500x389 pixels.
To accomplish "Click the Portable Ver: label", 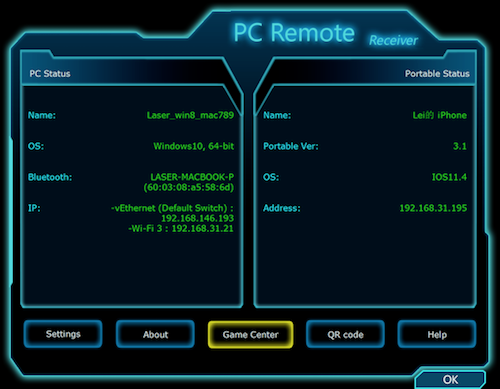I will 291,146.
